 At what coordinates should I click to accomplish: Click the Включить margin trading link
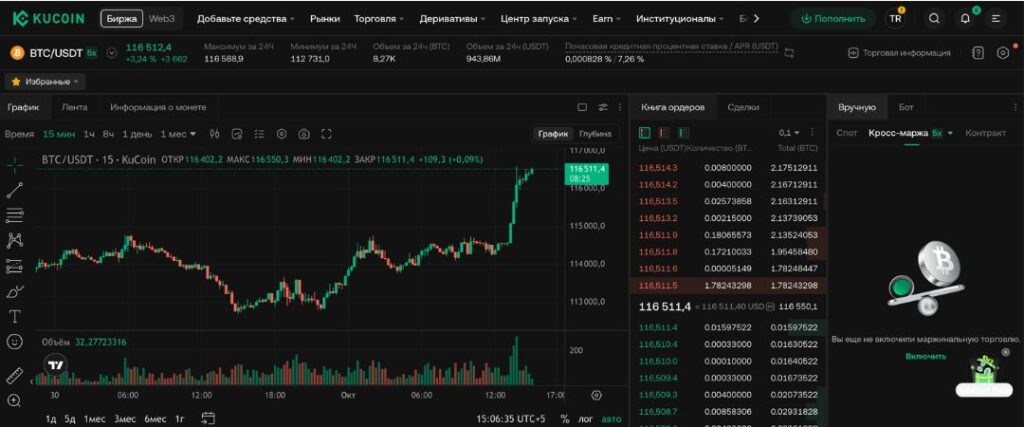(x=925, y=356)
